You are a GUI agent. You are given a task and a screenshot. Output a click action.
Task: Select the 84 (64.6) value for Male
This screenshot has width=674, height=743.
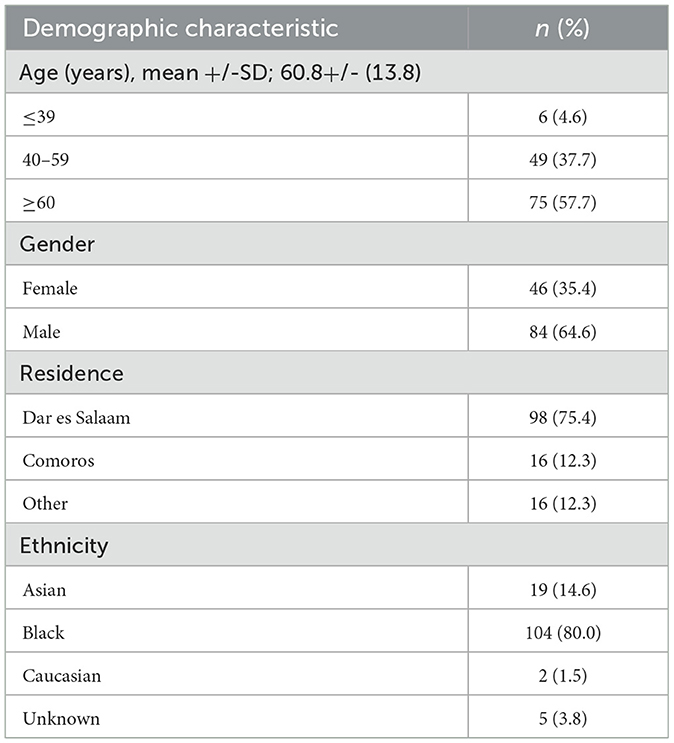tap(563, 331)
